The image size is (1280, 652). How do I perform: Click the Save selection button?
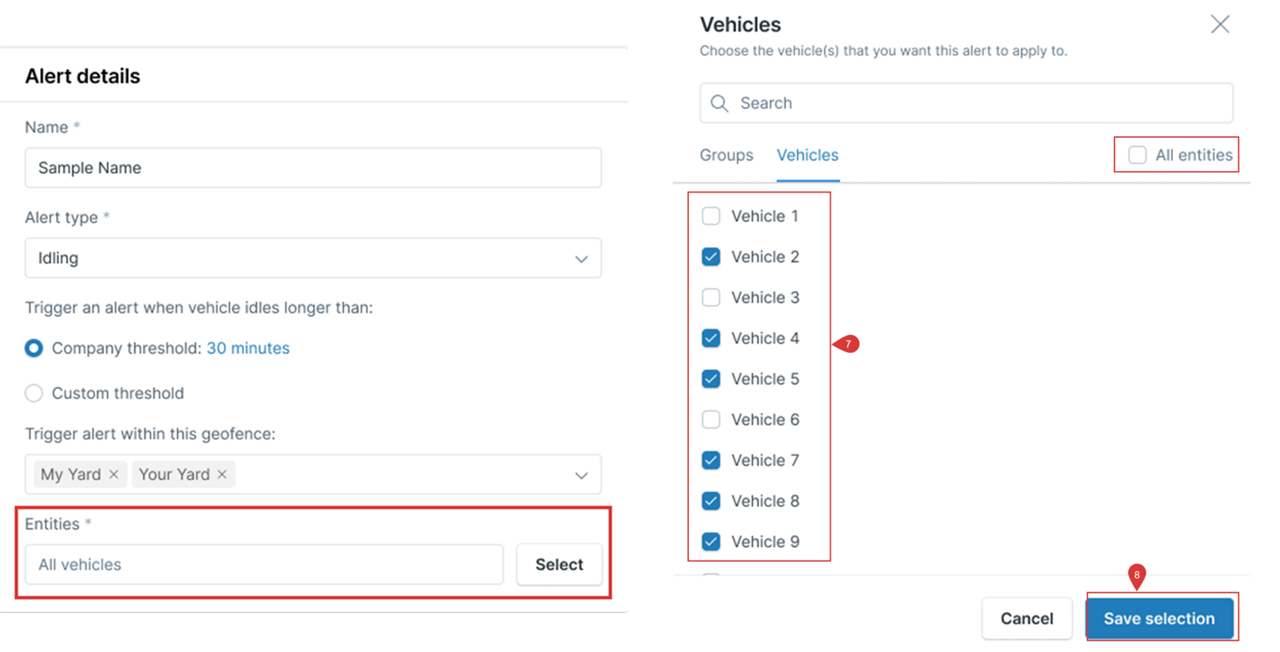[x=1160, y=618]
